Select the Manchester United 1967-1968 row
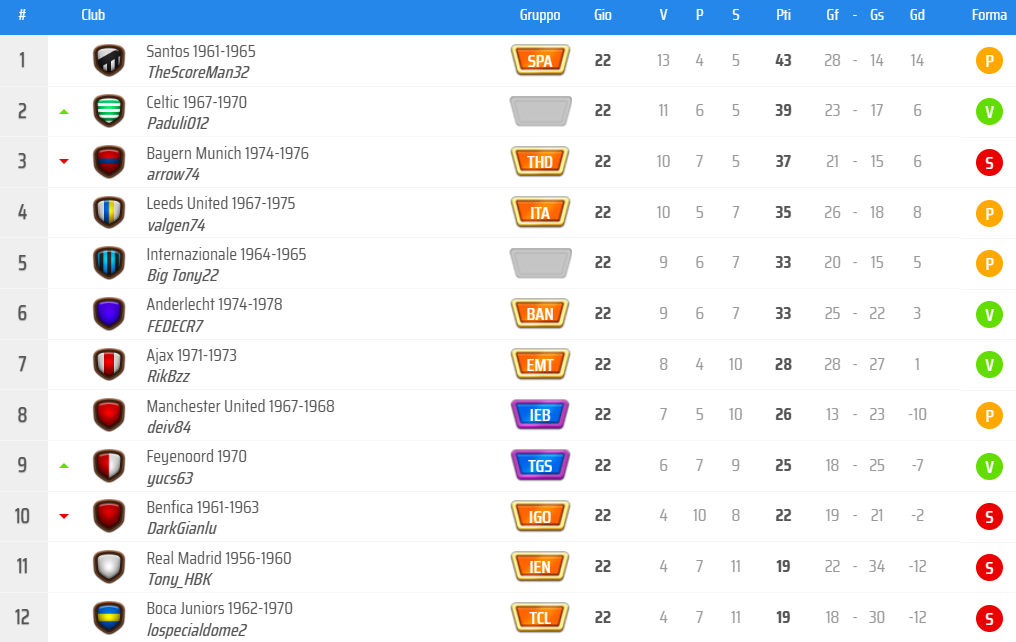The width and height of the screenshot is (1016, 642). [508, 415]
